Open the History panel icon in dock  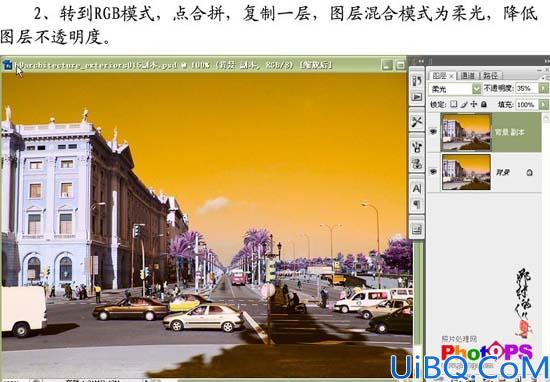(x=417, y=81)
